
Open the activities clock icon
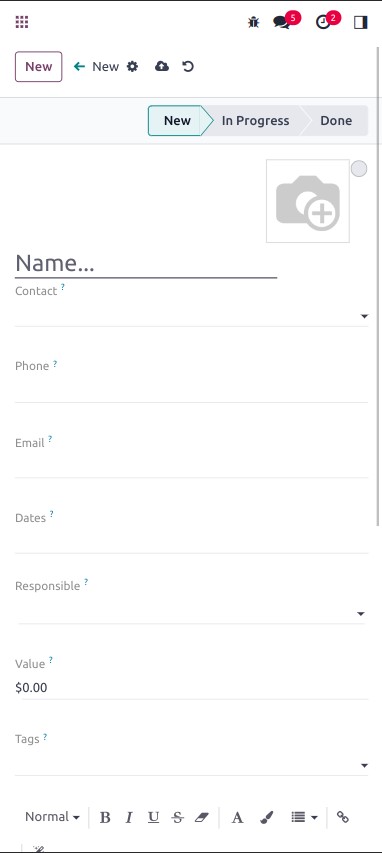(x=323, y=22)
